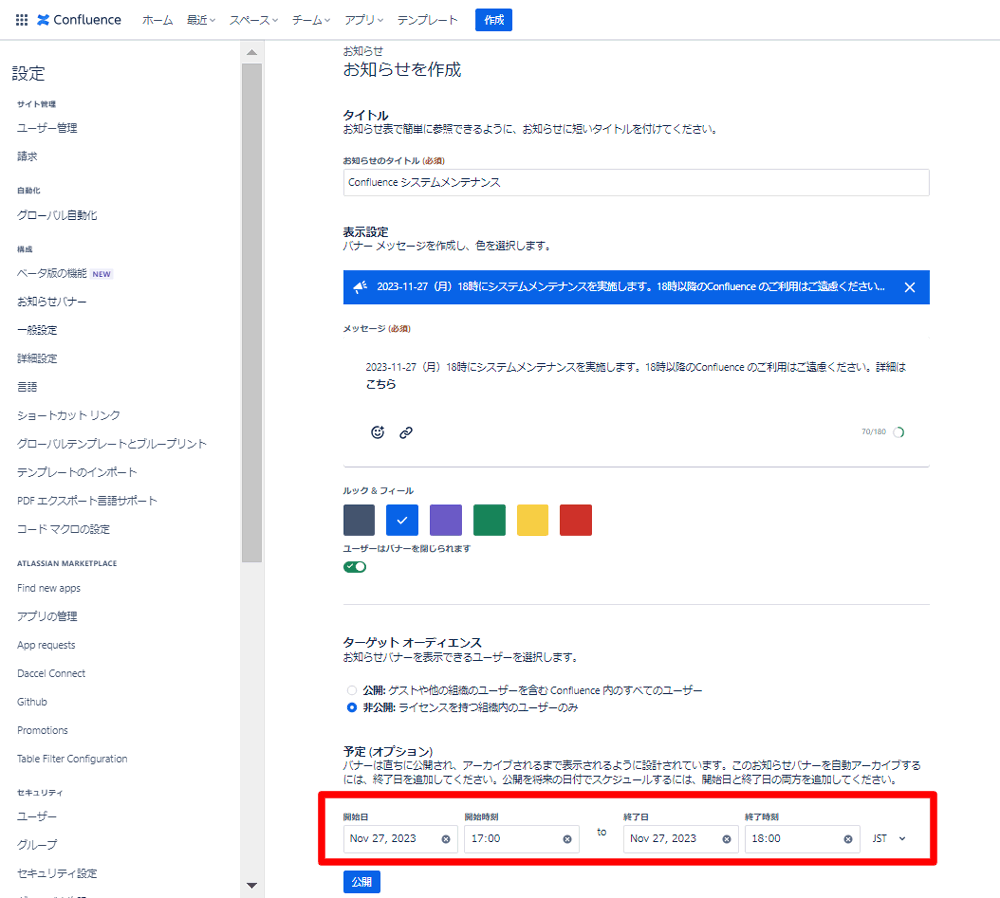1000x898 pixels.
Task: Open Table Filter Configuration in sidebar
Action: tap(72, 758)
